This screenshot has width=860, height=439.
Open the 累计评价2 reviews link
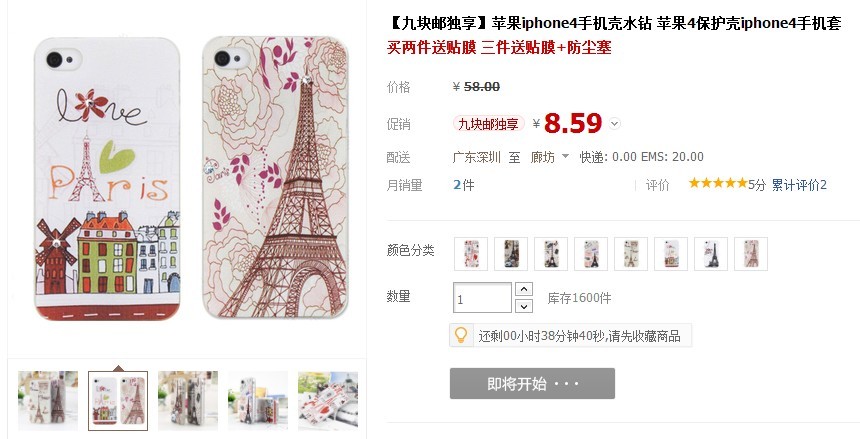(799, 185)
